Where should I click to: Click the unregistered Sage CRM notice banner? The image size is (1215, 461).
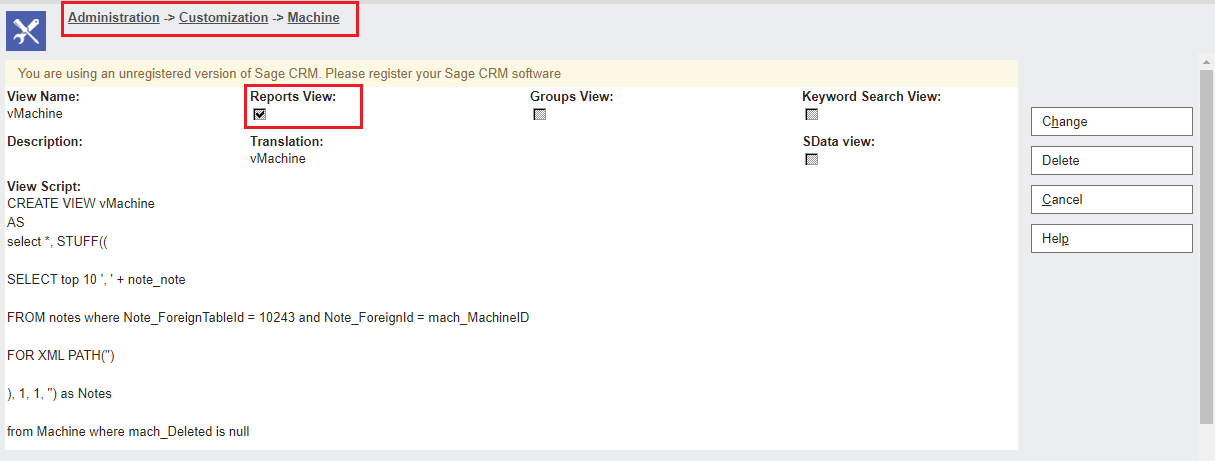pos(289,73)
